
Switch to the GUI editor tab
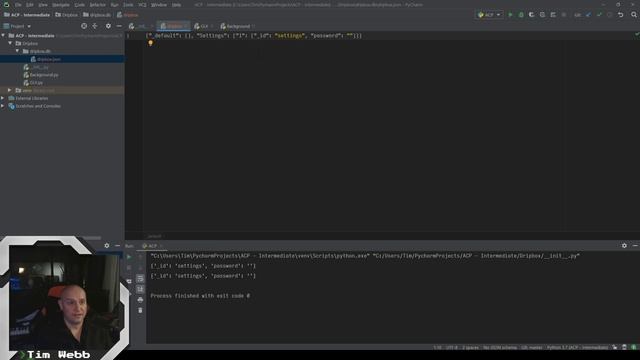pyautogui.click(x=203, y=26)
